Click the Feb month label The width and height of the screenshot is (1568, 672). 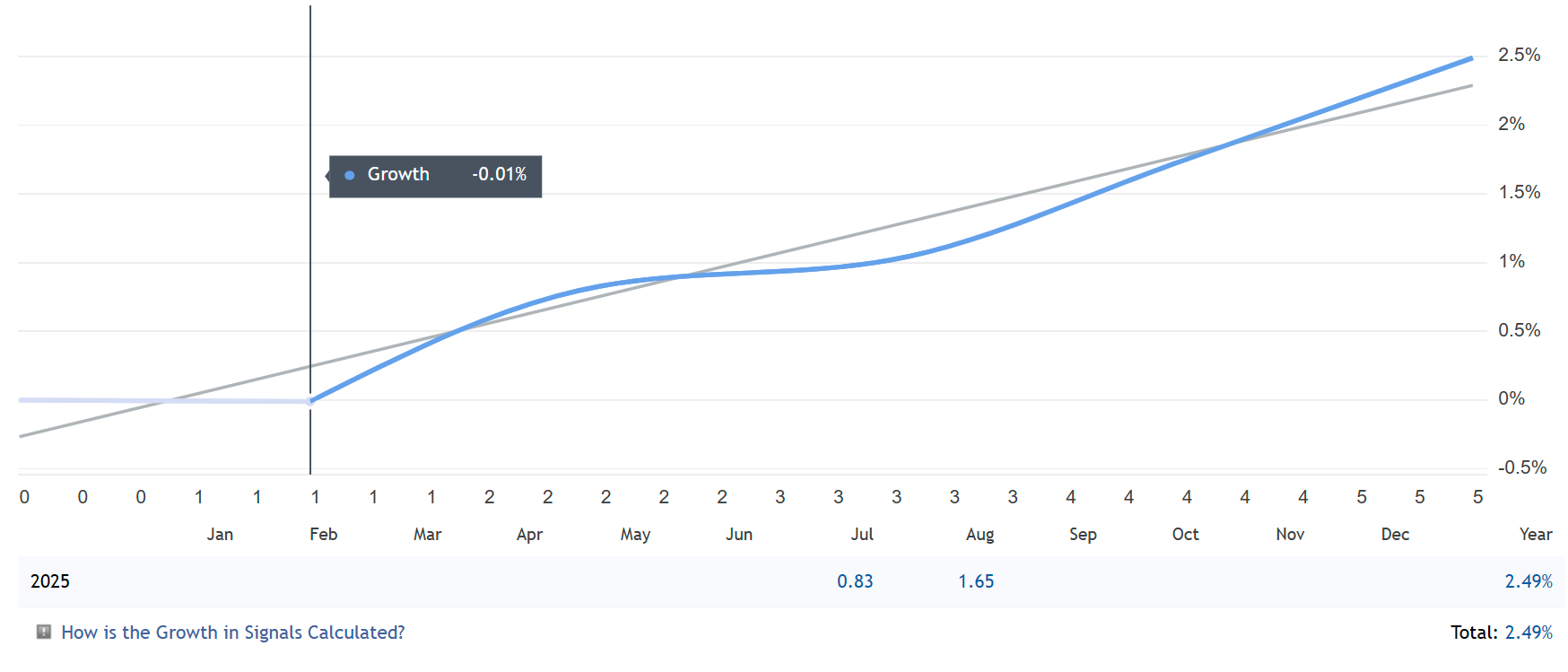coord(323,535)
